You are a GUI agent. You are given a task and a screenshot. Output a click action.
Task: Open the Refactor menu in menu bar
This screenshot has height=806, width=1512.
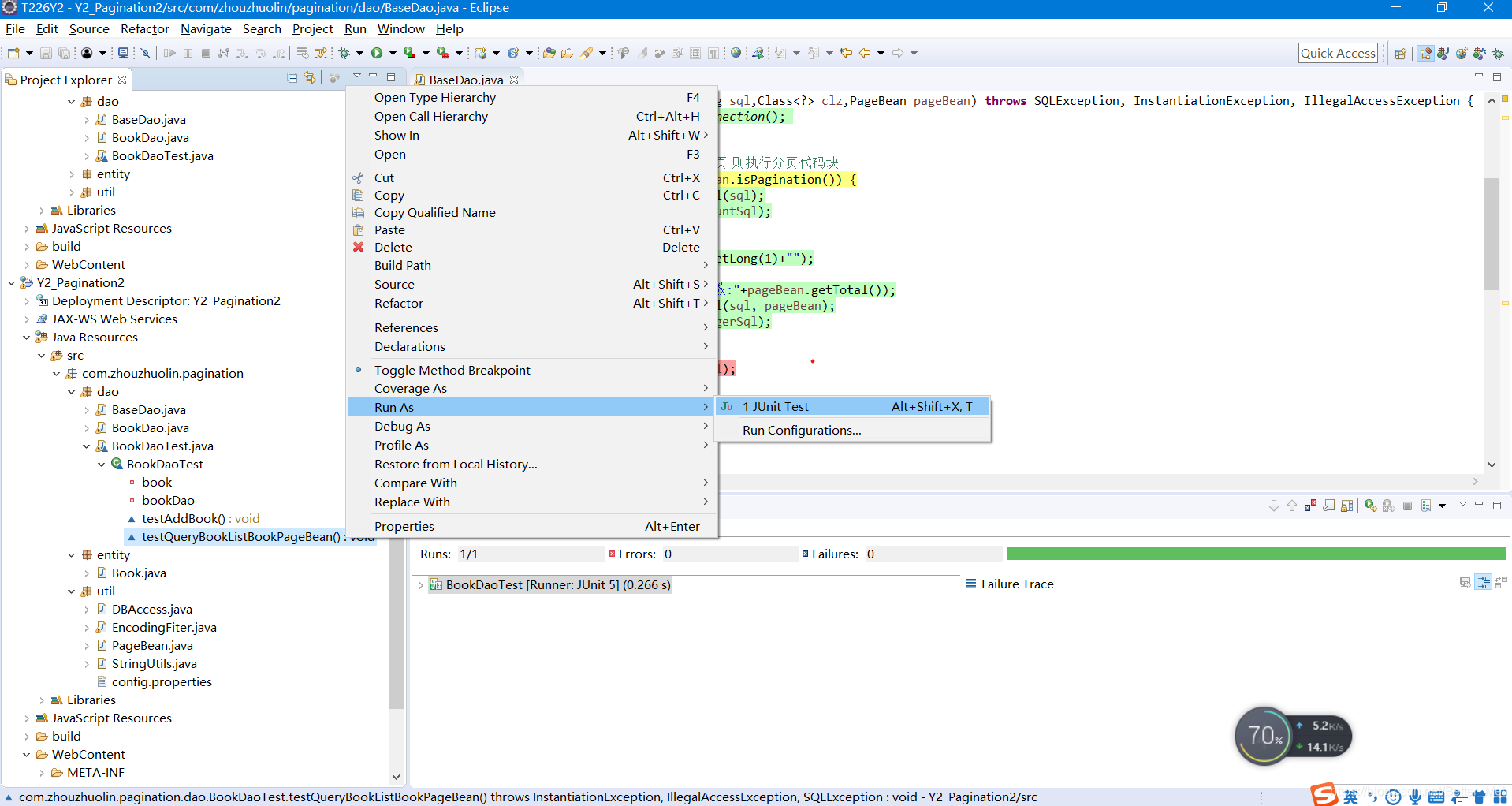145,28
